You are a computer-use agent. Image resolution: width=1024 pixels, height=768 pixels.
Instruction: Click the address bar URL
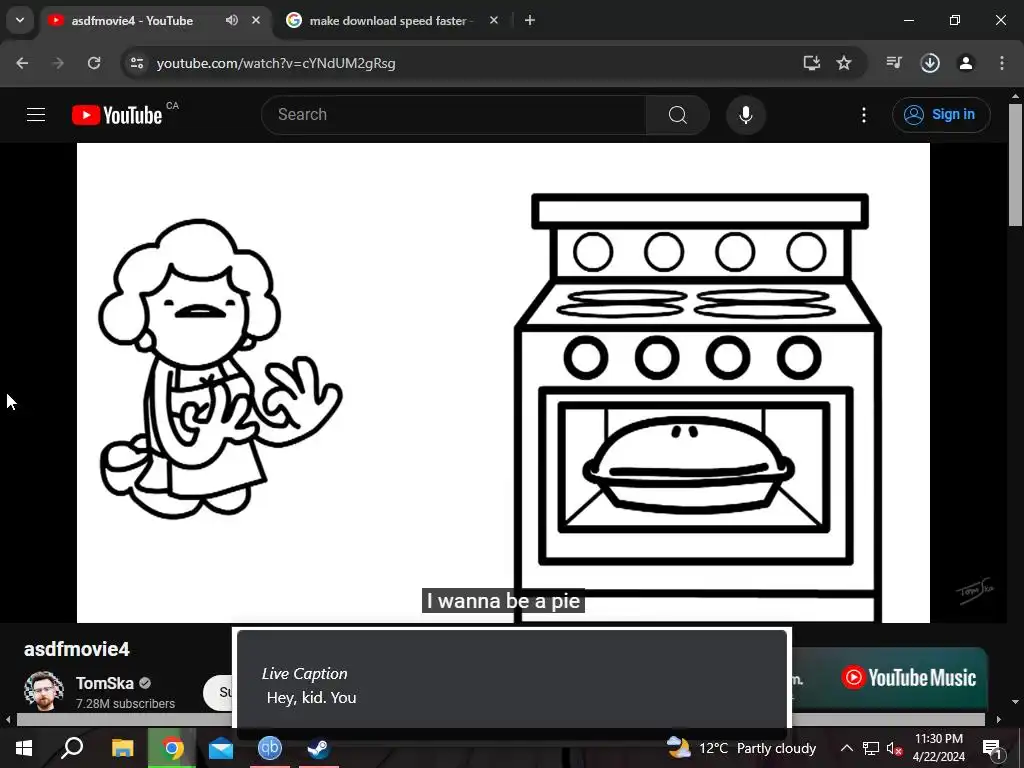coord(276,63)
